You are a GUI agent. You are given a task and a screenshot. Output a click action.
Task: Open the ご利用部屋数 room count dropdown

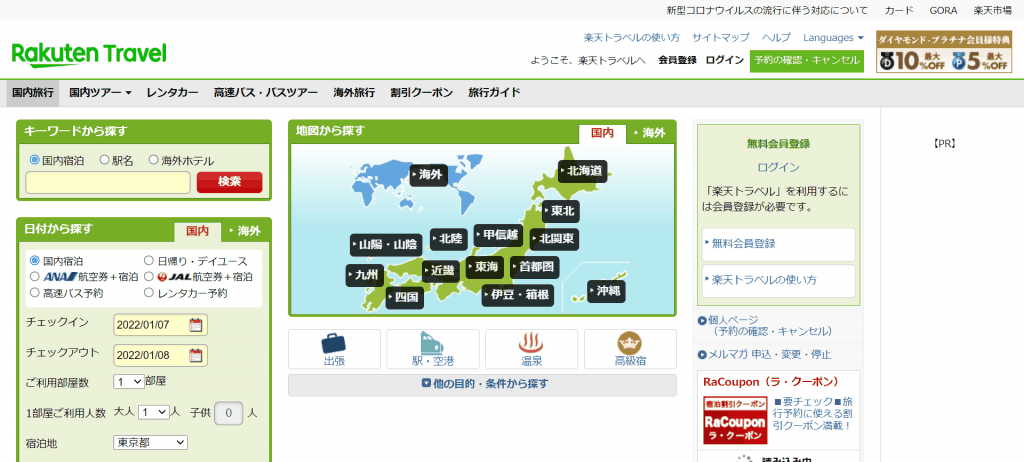point(129,381)
